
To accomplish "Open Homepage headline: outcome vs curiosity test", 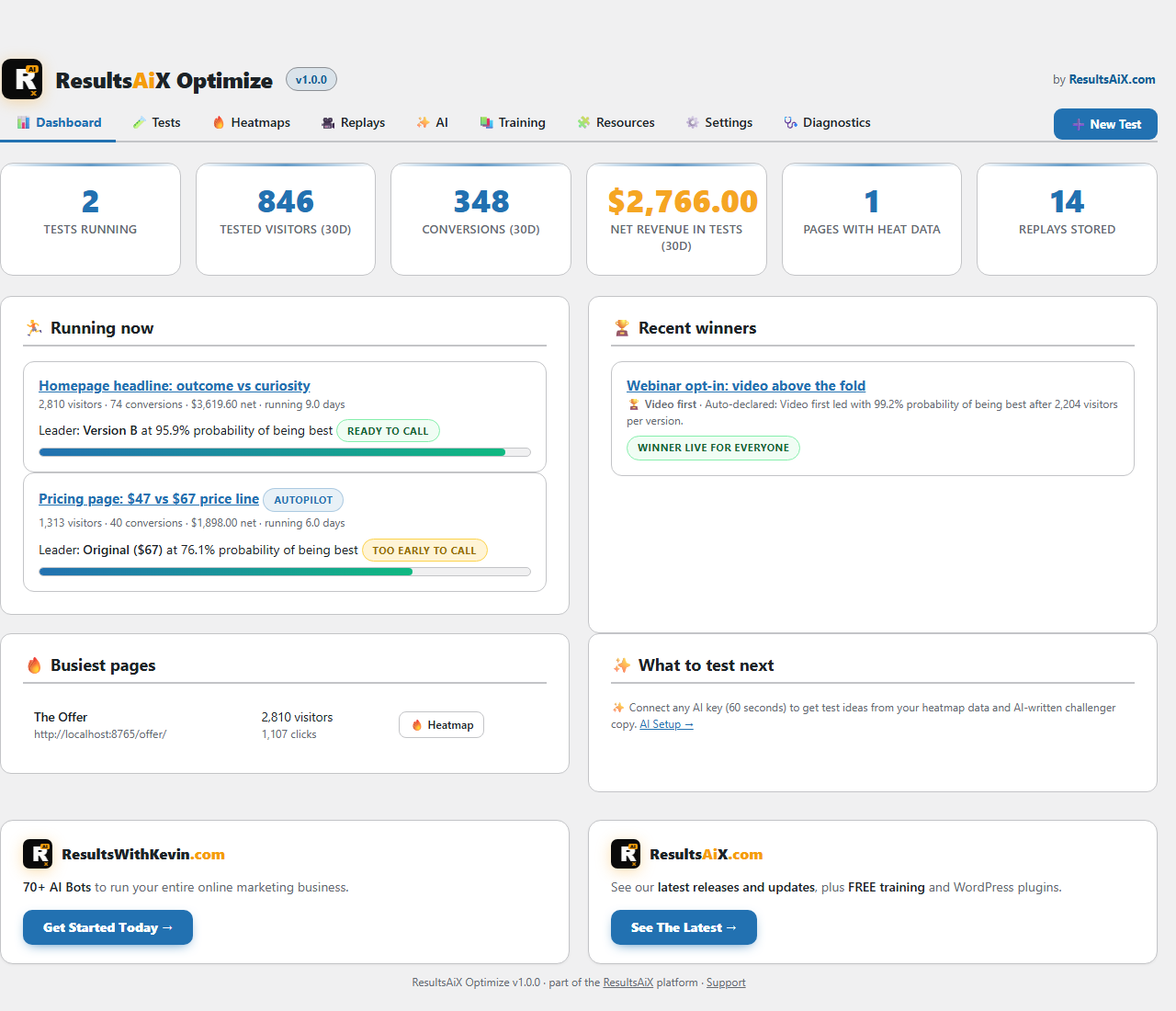I will click(175, 386).
